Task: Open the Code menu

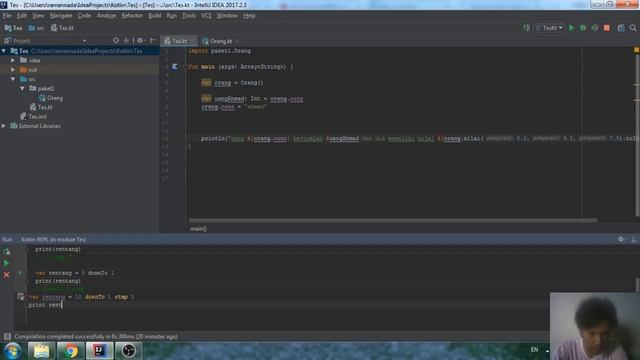Action: (84, 16)
